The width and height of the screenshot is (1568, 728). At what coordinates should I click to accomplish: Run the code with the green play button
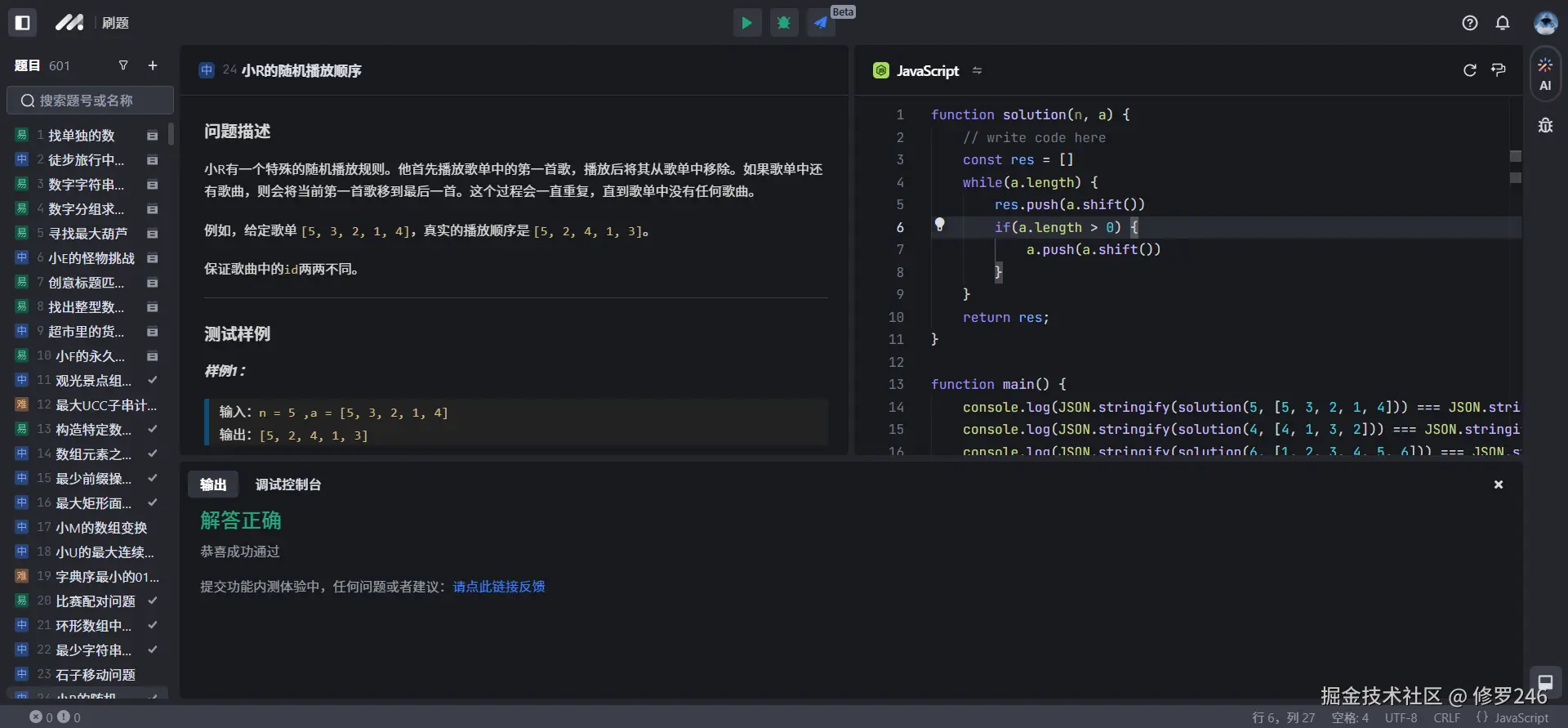[x=746, y=23]
